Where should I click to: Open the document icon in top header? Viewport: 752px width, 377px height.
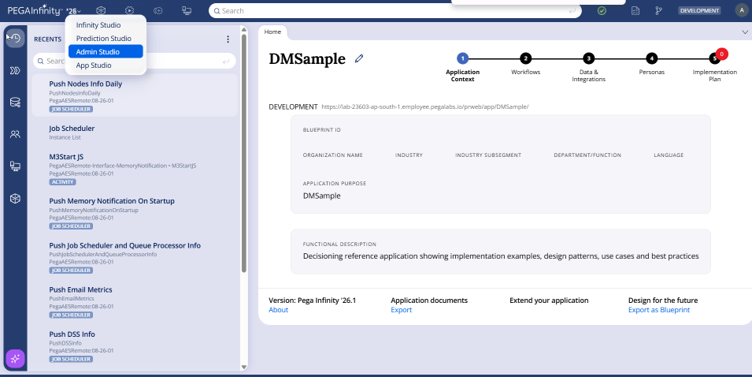635,11
